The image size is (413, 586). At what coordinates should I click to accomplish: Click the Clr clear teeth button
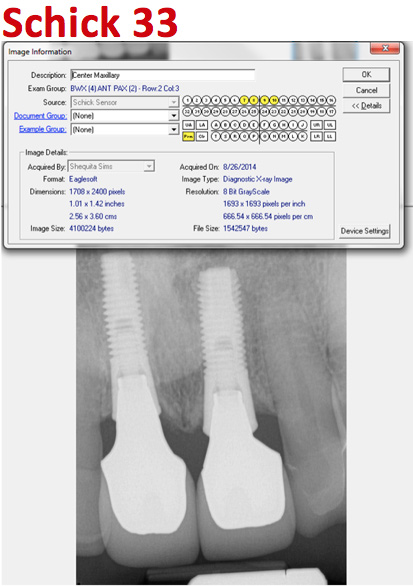[202, 136]
